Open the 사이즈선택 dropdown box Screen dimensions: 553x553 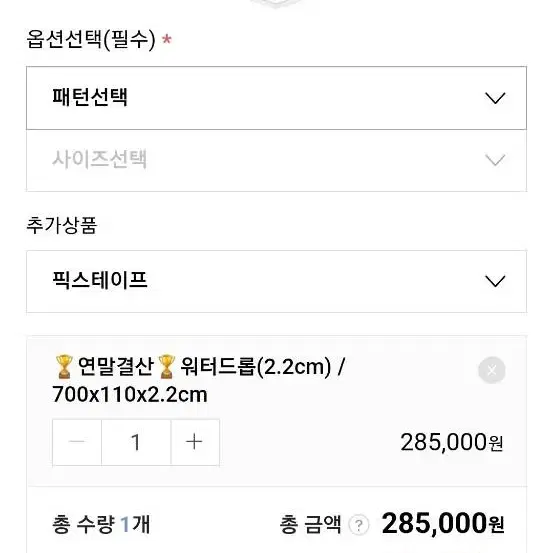pos(276,160)
